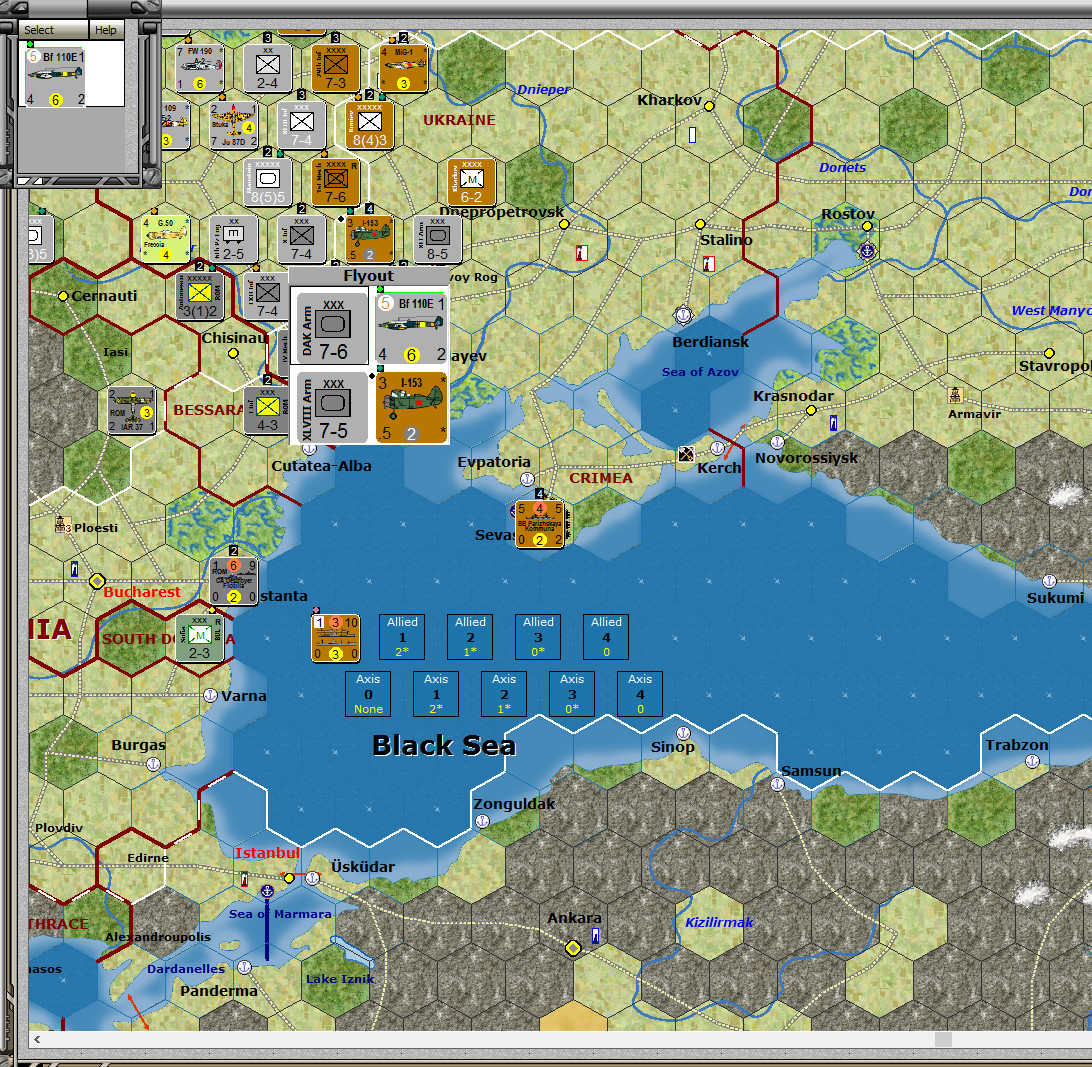Click the Black Sea label

[x=444, y=745]
